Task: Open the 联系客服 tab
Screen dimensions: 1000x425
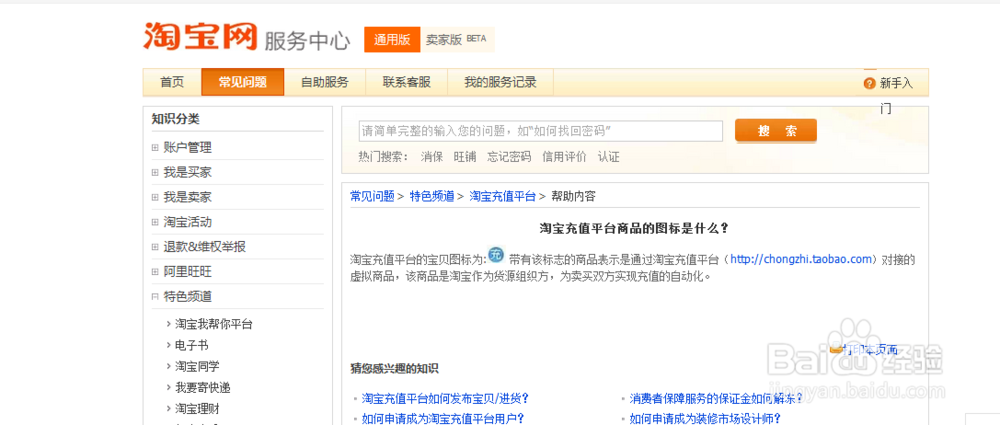Action: click(x=406, y=82)
